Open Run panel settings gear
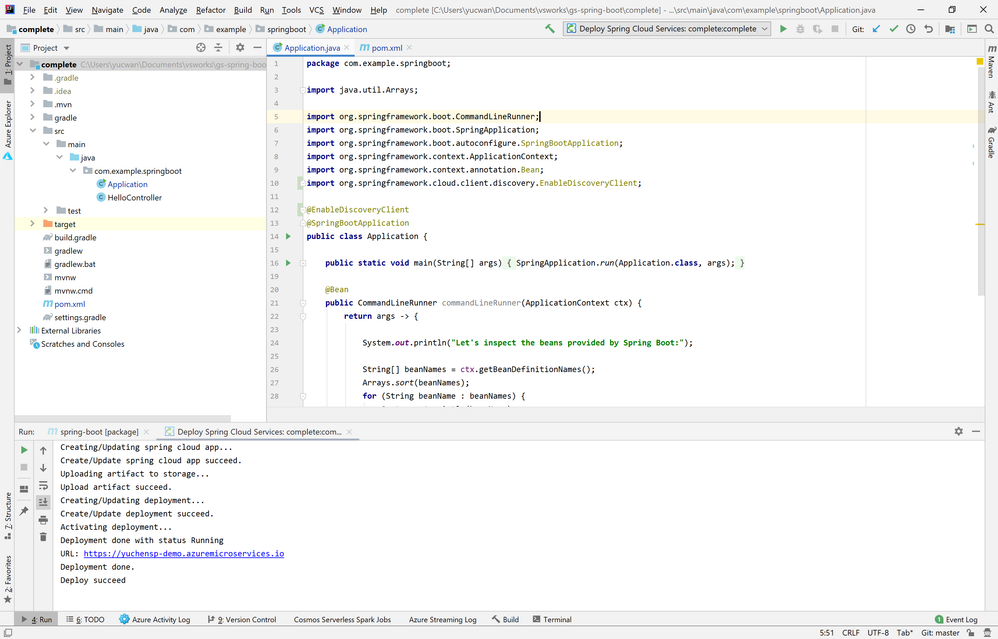This screenshot has width=998, height=639. pos(959,431)
